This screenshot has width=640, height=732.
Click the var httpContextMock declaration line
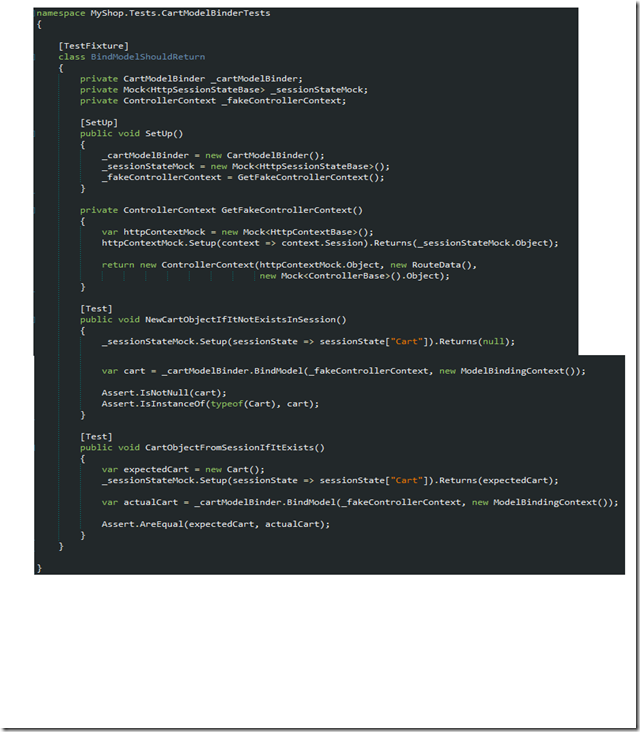(238, 232)
